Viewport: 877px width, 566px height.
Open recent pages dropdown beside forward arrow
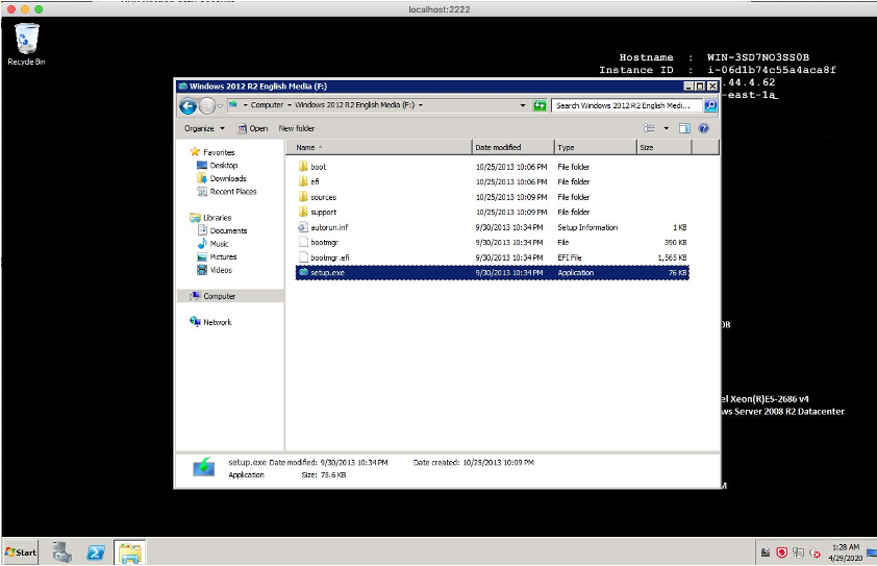point(220,106)
